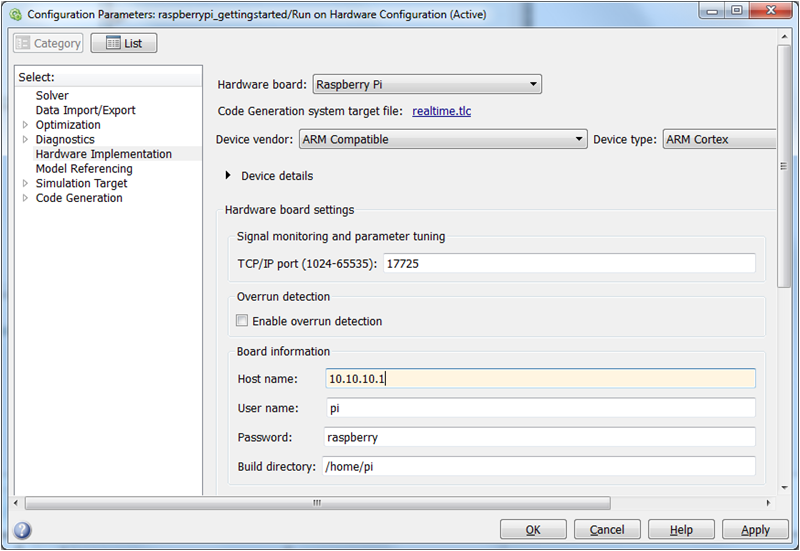Switch to Category view
Image resolution: width=800 pixels, height=551 pixels.
pos(48,43)
